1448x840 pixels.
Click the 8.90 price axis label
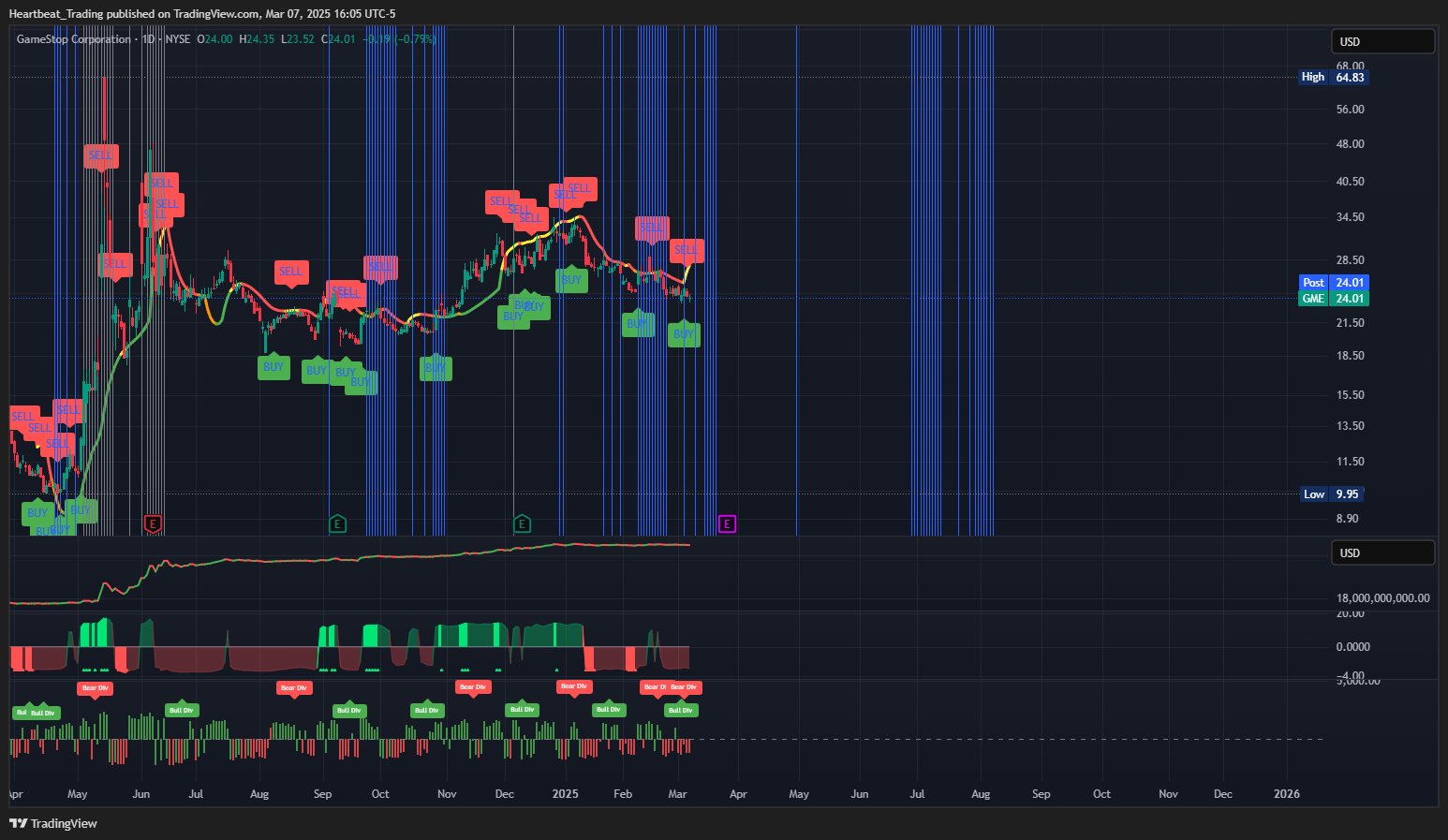pos(1347,519)
